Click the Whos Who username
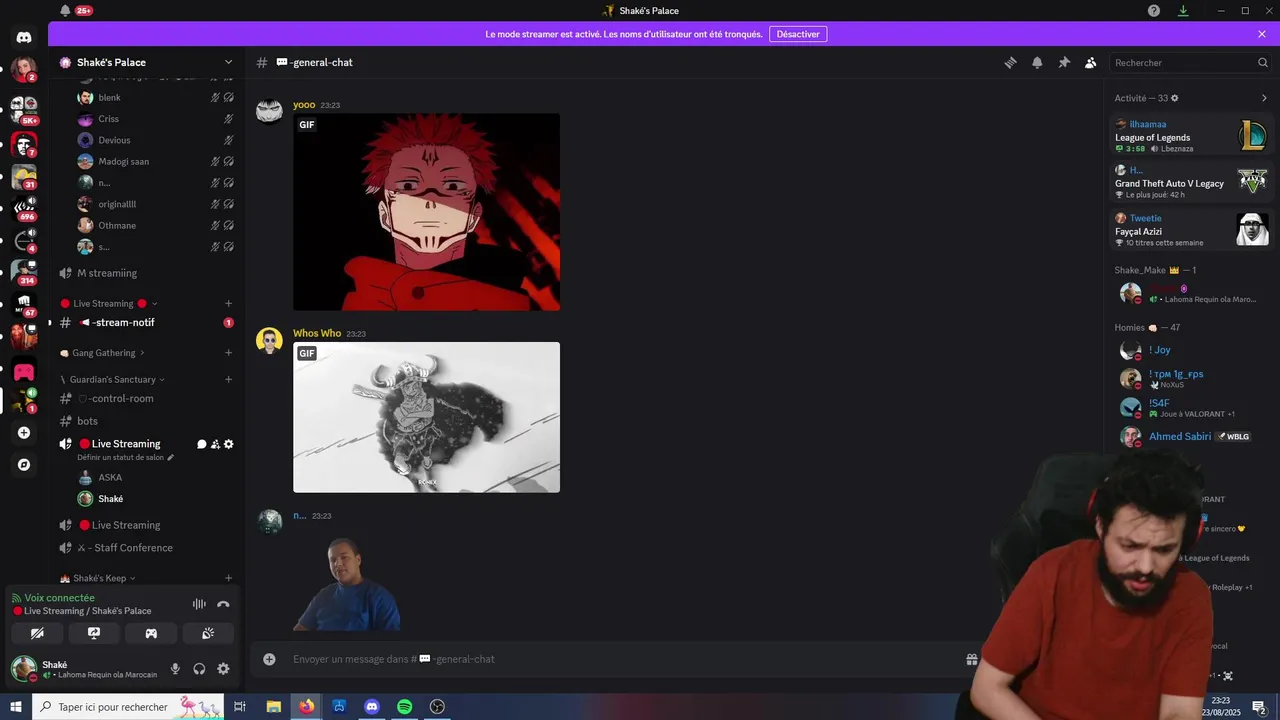Viewport: 1280px width, 720px height. pos(317,333)
